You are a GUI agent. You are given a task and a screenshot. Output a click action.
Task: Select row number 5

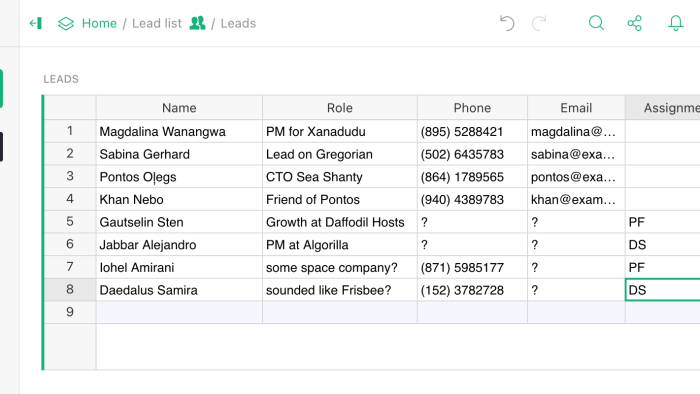coord(70,222)
